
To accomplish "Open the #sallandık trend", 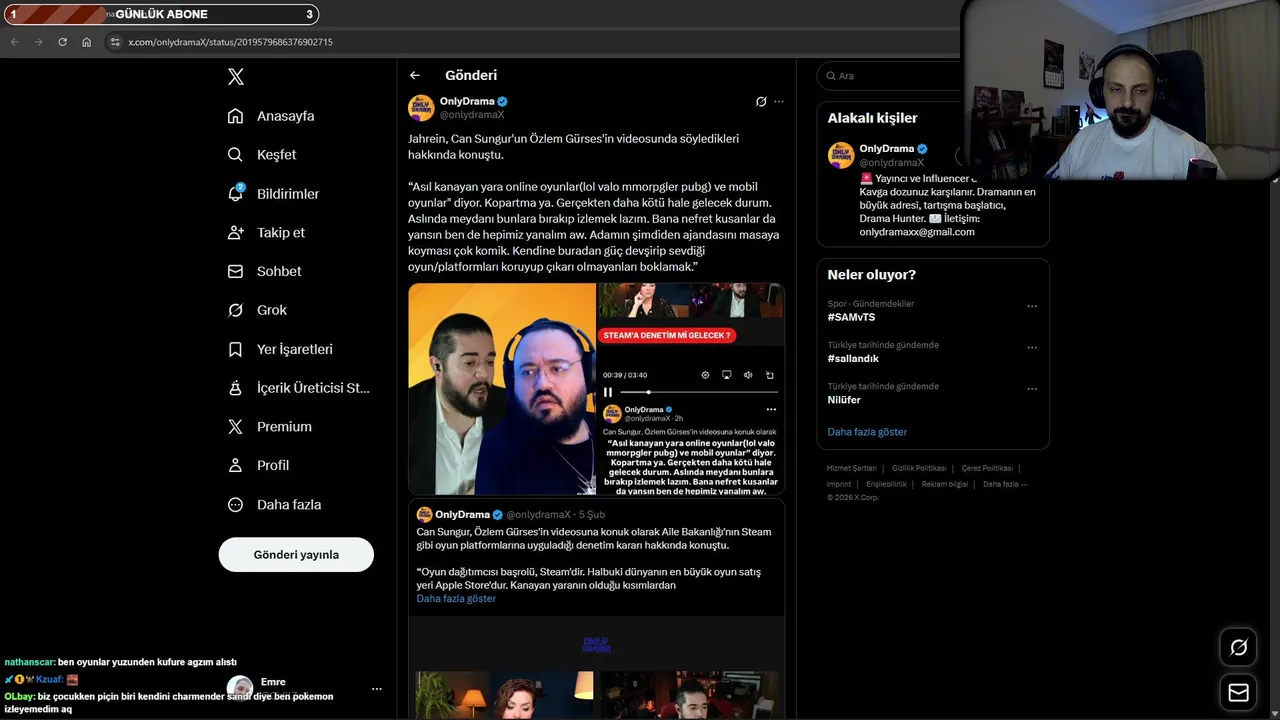I will click(853, 358).
